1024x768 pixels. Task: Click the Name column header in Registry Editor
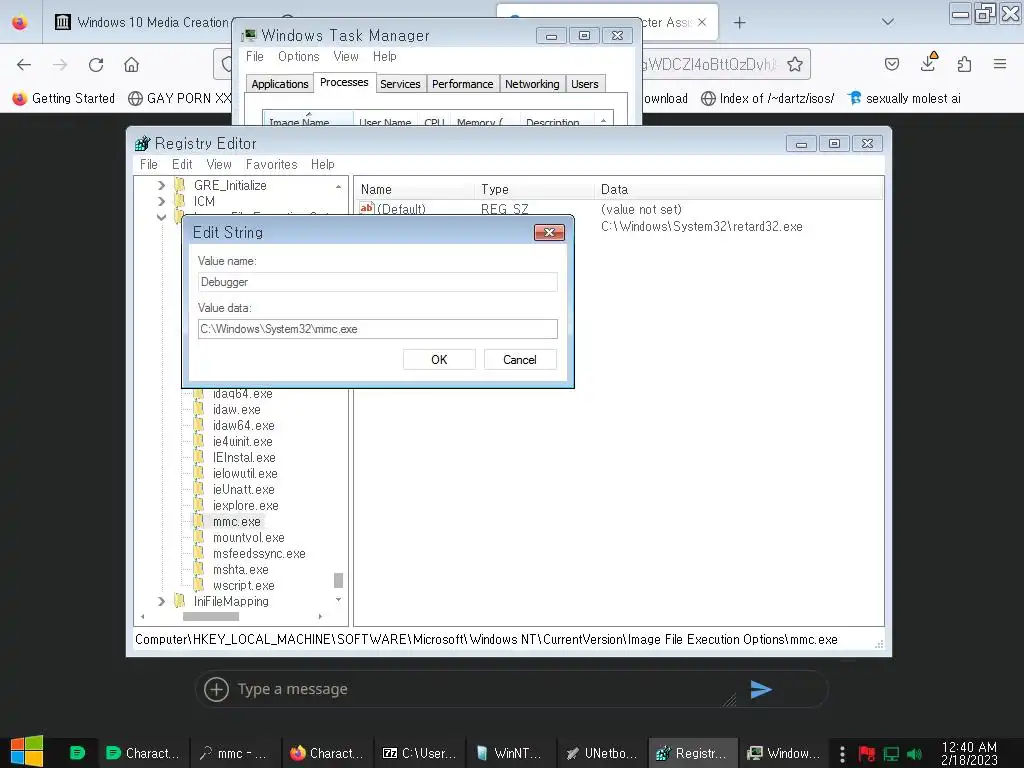(x=415, y=189)
